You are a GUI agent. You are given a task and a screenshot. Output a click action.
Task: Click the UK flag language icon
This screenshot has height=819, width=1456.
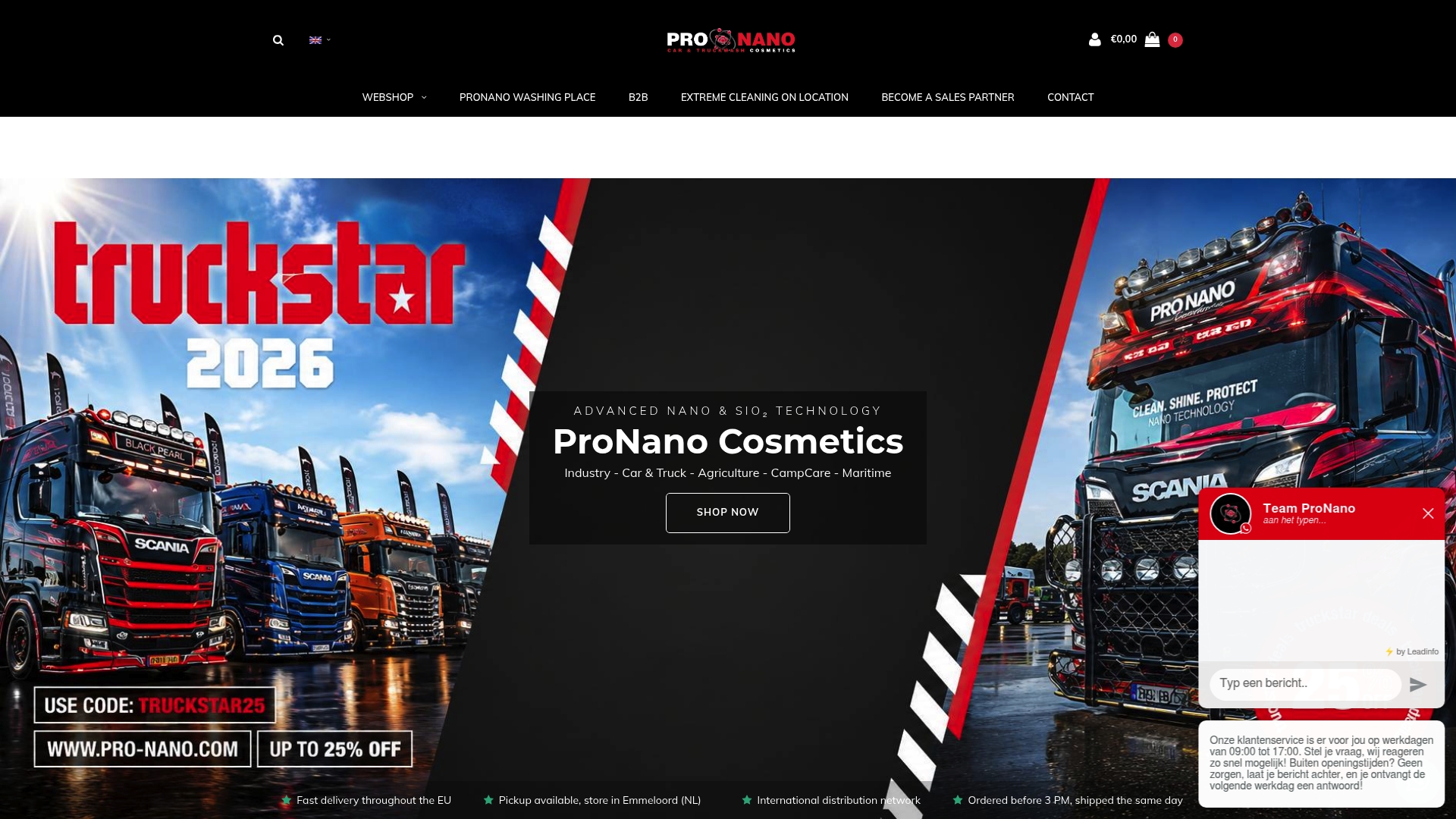point(315,40)
